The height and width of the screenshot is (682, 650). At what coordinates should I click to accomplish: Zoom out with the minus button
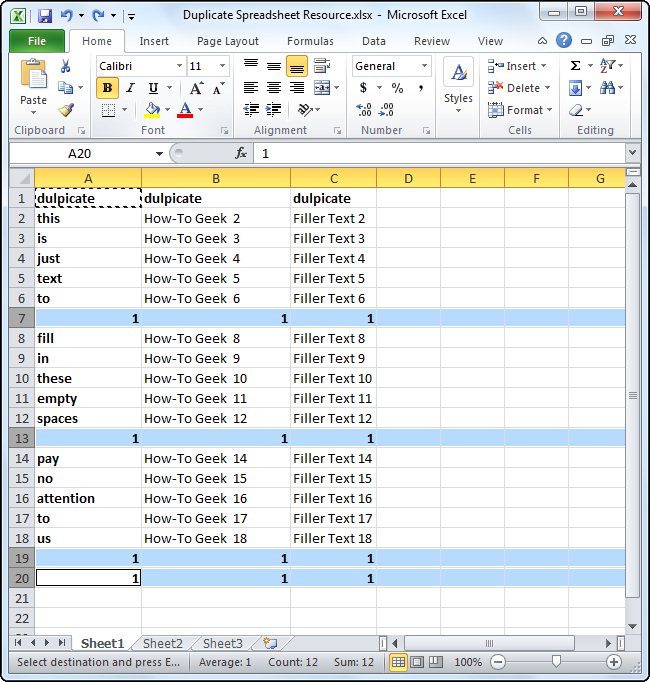click(x=498, y=662)
